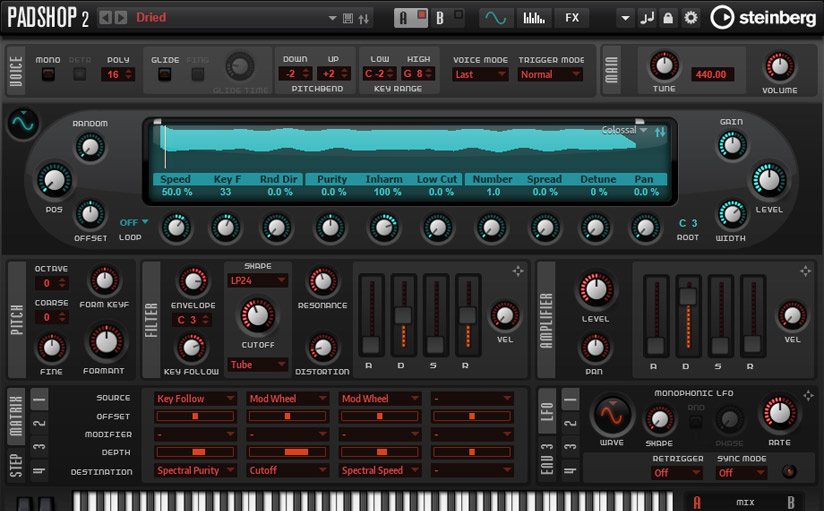824x511 pixels.
Task: Click the oscillator Gain knob
Action: [732, 145]
